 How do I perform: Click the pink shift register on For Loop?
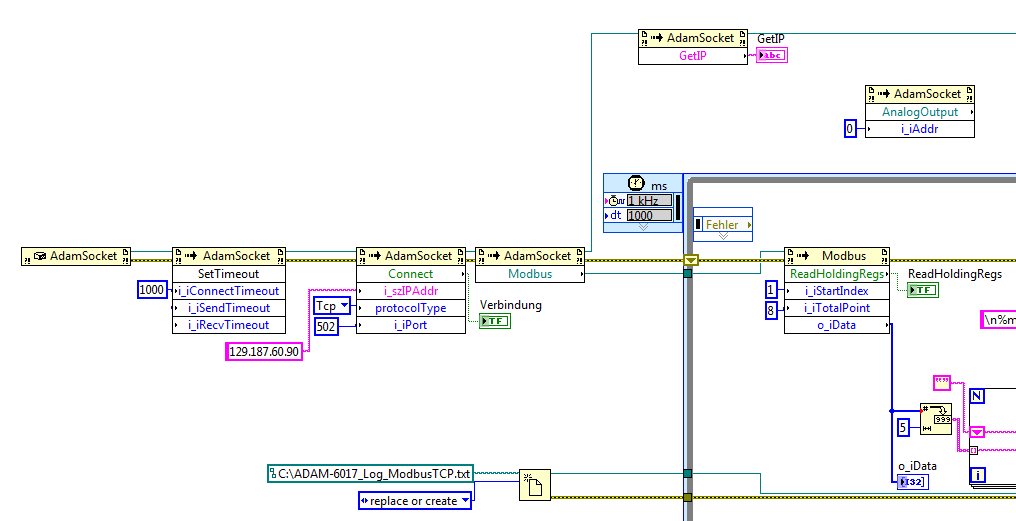coord(977,432)
